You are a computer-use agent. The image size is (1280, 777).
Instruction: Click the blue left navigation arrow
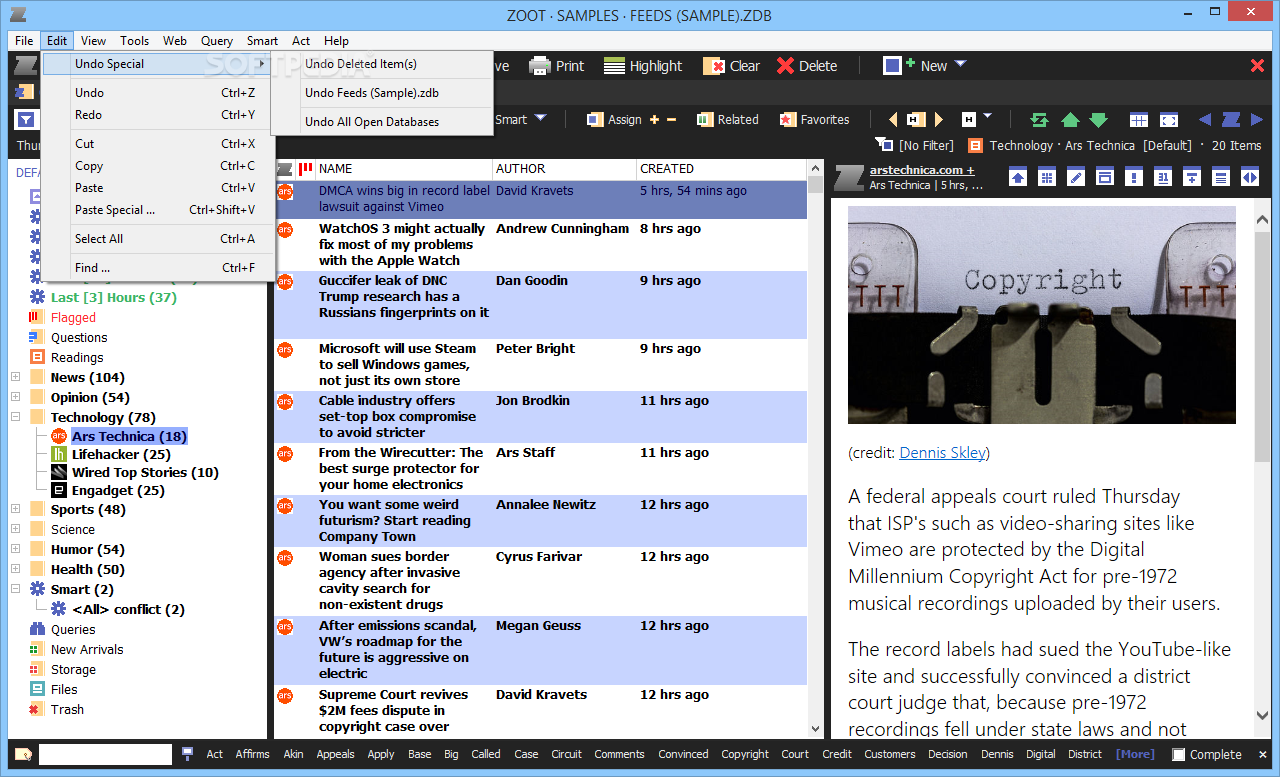click(1205, 120)
